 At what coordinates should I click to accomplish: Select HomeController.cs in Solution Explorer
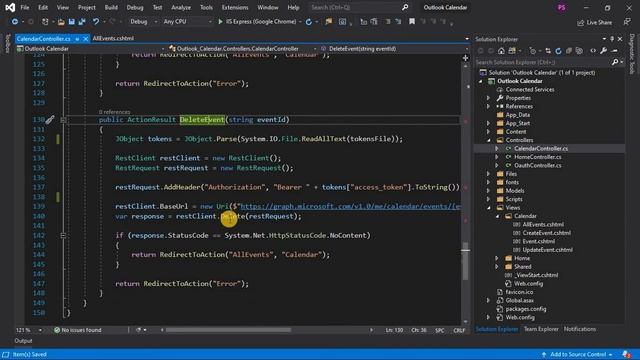coord(537,157)
